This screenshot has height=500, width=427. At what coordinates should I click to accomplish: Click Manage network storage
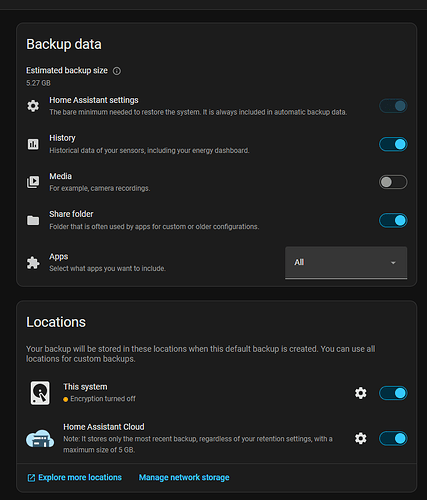coord(184,477)
